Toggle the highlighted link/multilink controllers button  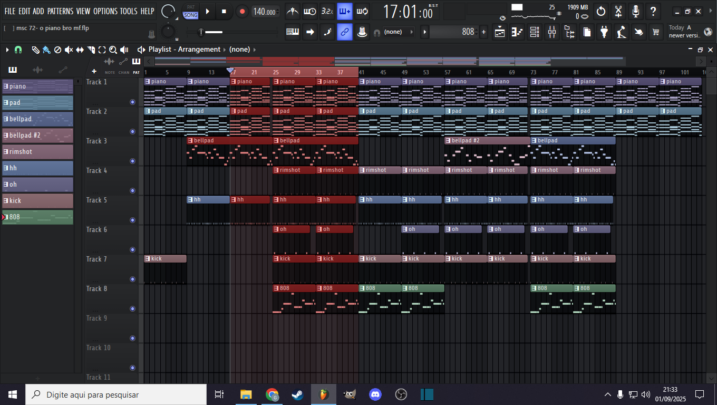click(x=344, y=32)
